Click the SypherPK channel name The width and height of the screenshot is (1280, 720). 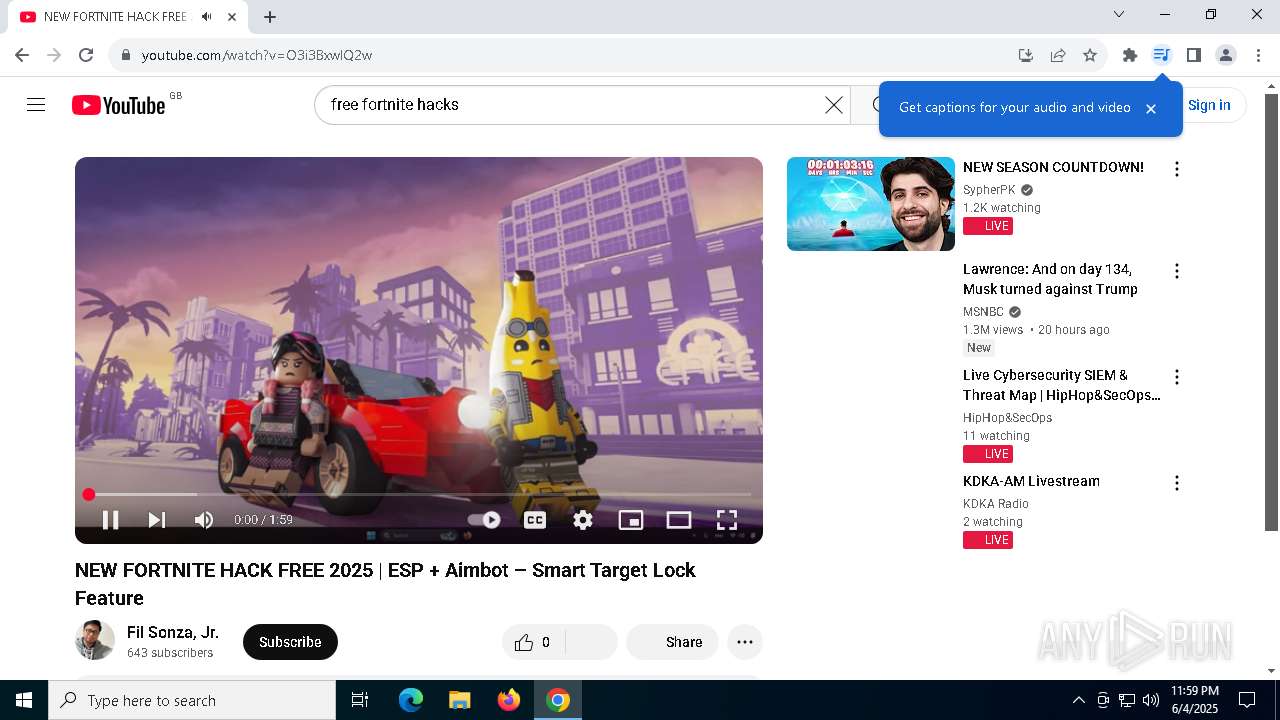[x=989, y=190]
